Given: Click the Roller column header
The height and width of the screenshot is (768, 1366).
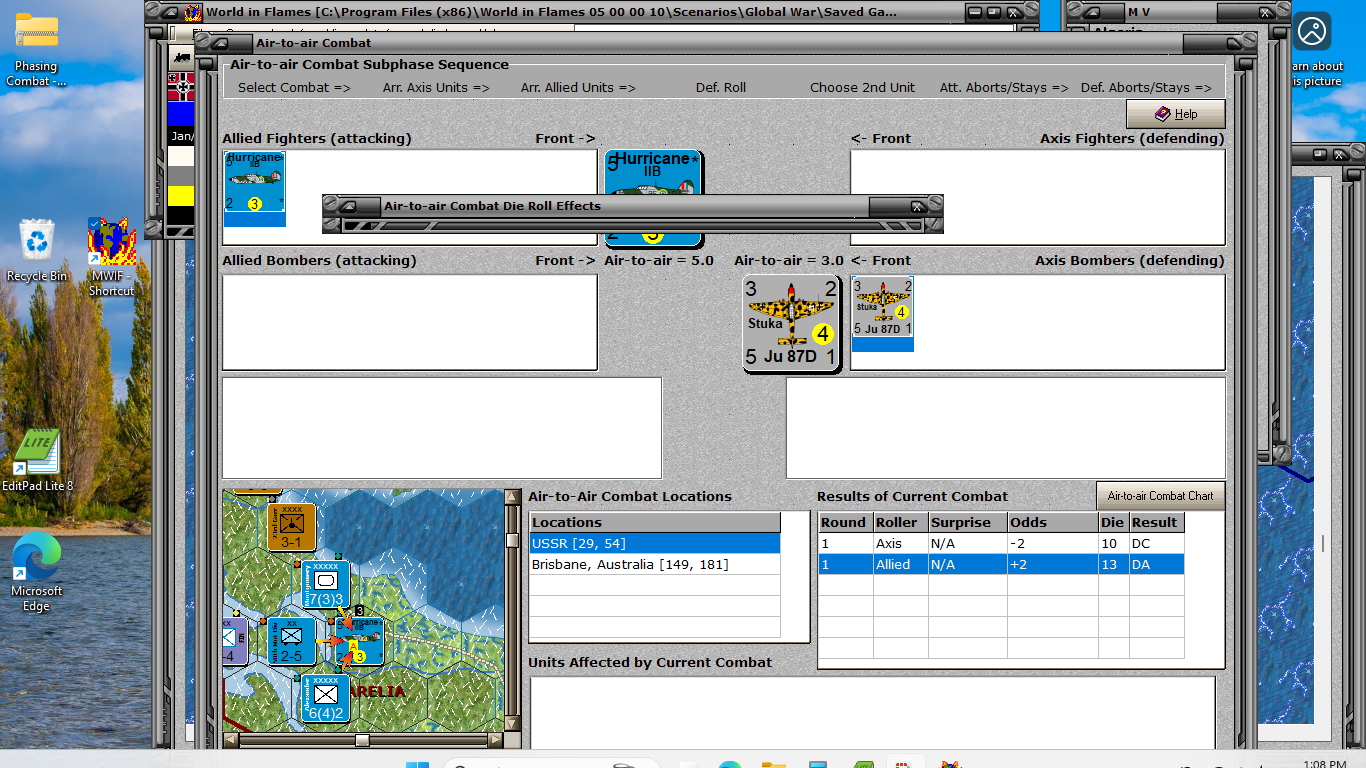Looking at the screenshot, I should coord(899,523).
